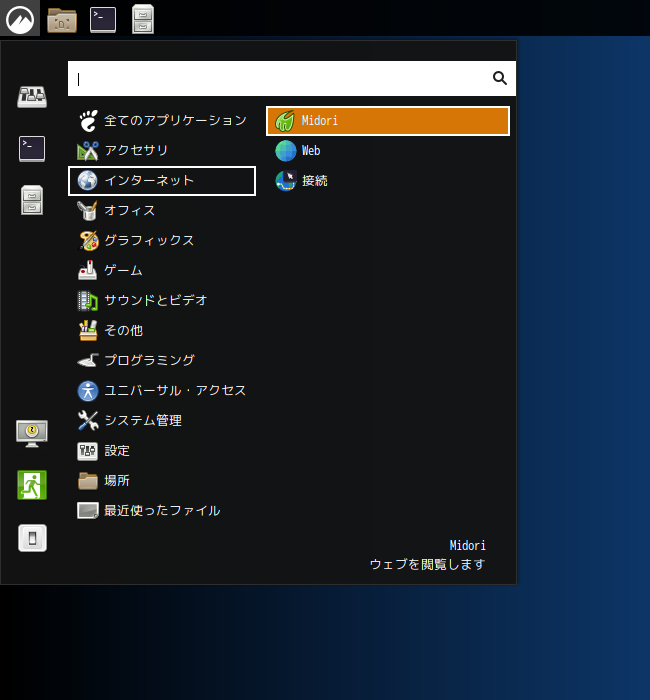
Task: Open the グラフィックス category
Action: click(x=162, y=241)
